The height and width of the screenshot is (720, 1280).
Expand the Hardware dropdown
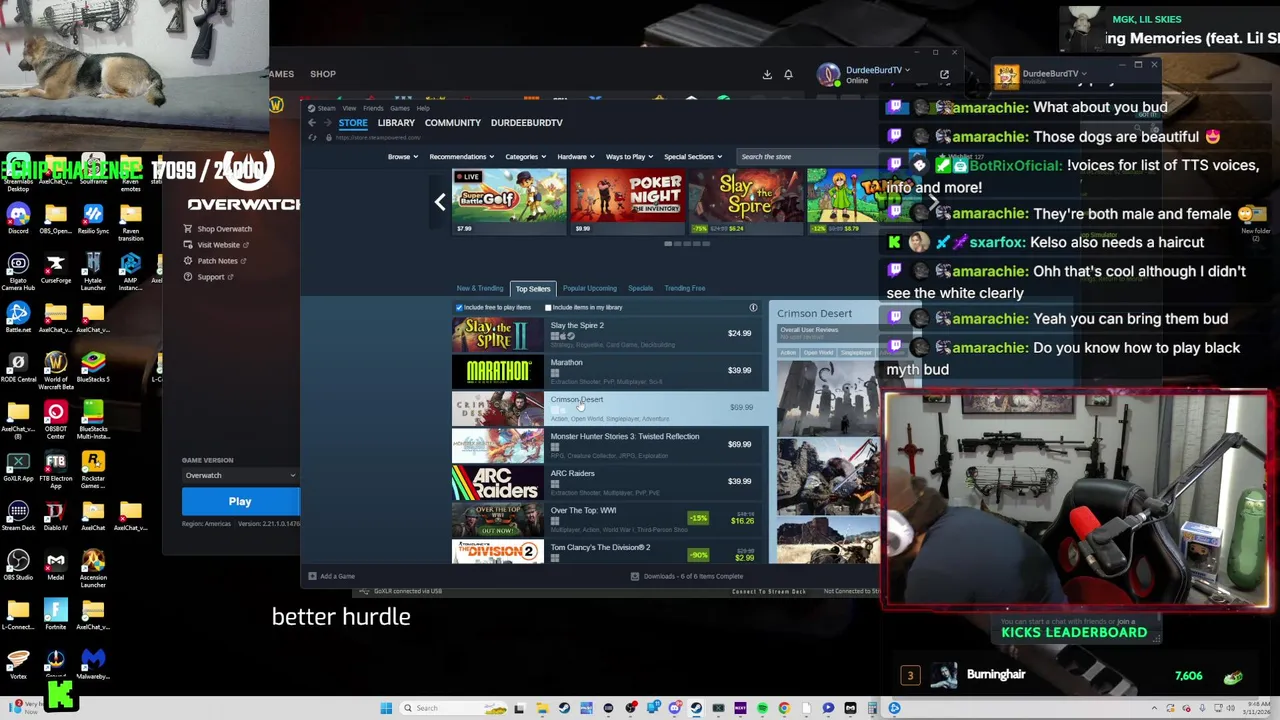tap(575, 156)
